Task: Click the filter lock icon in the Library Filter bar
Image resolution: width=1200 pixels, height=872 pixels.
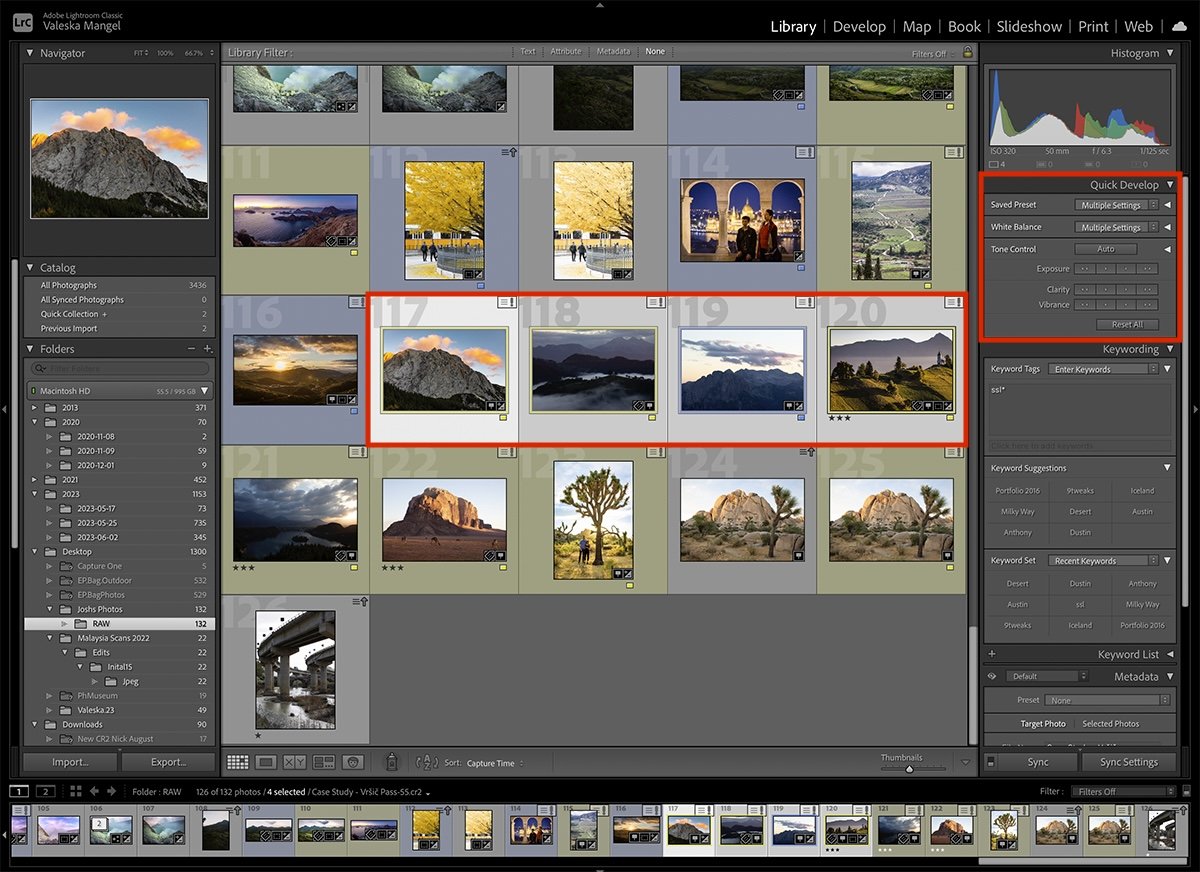Action: click(966, 51)
